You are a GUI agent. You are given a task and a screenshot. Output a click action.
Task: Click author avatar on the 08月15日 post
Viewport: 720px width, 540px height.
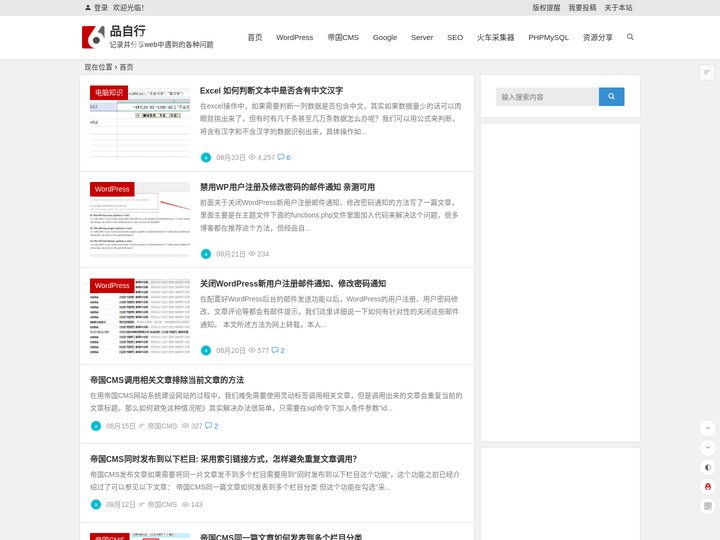pos(96,426)
